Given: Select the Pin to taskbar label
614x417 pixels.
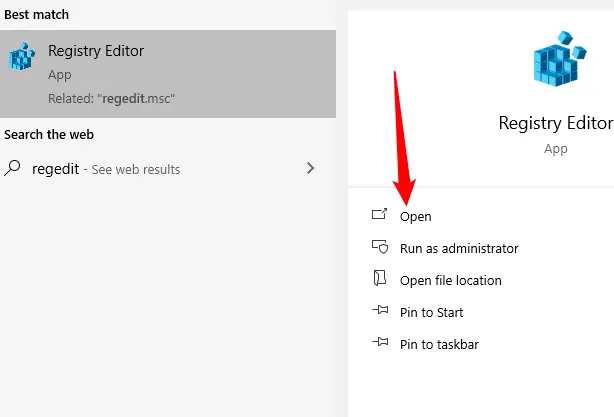Looking at the screenshot, I should 439,345.
